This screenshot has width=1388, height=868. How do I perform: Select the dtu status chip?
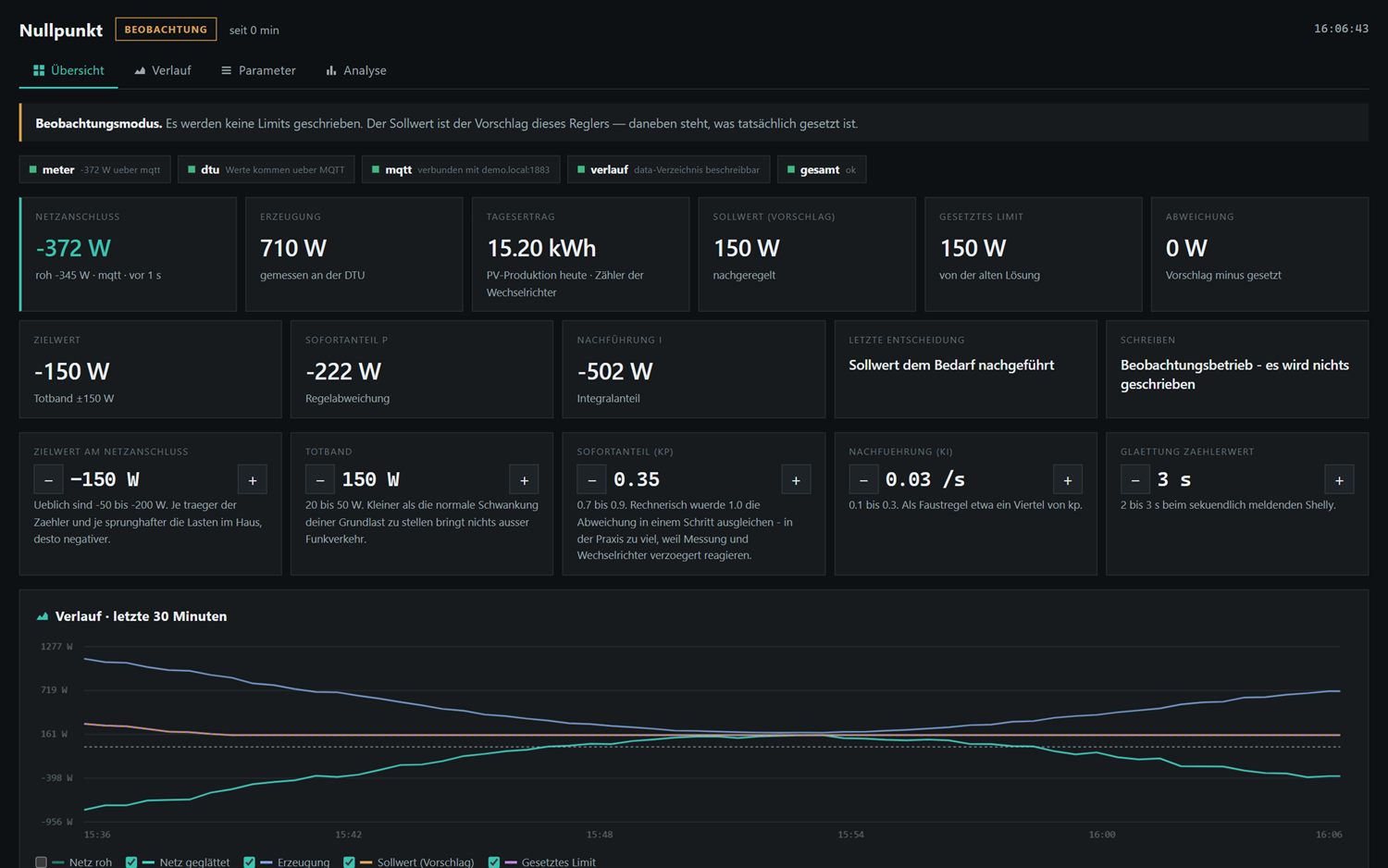(266, 169)
